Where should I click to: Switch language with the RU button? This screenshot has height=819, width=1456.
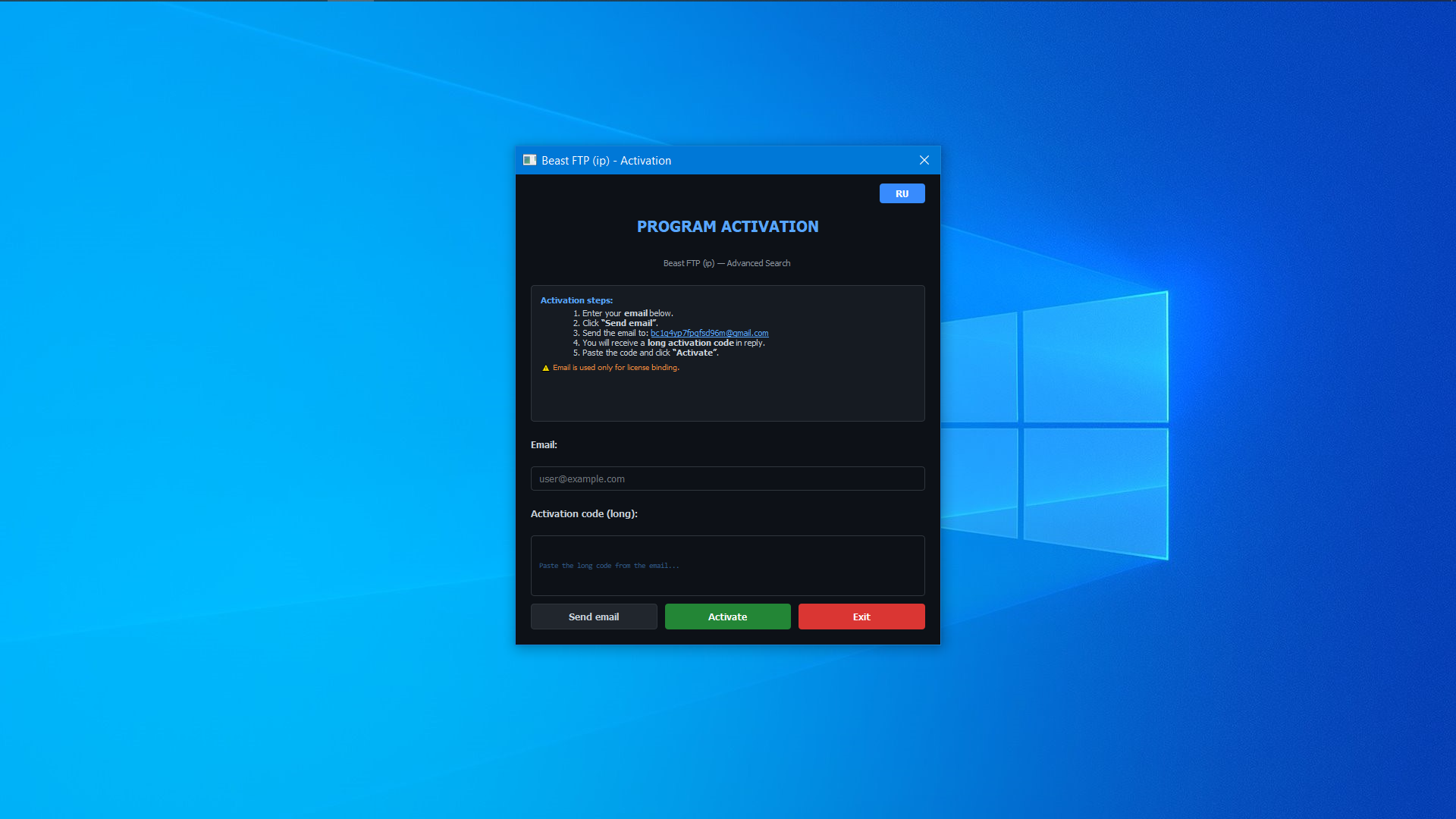click(902, 193)
